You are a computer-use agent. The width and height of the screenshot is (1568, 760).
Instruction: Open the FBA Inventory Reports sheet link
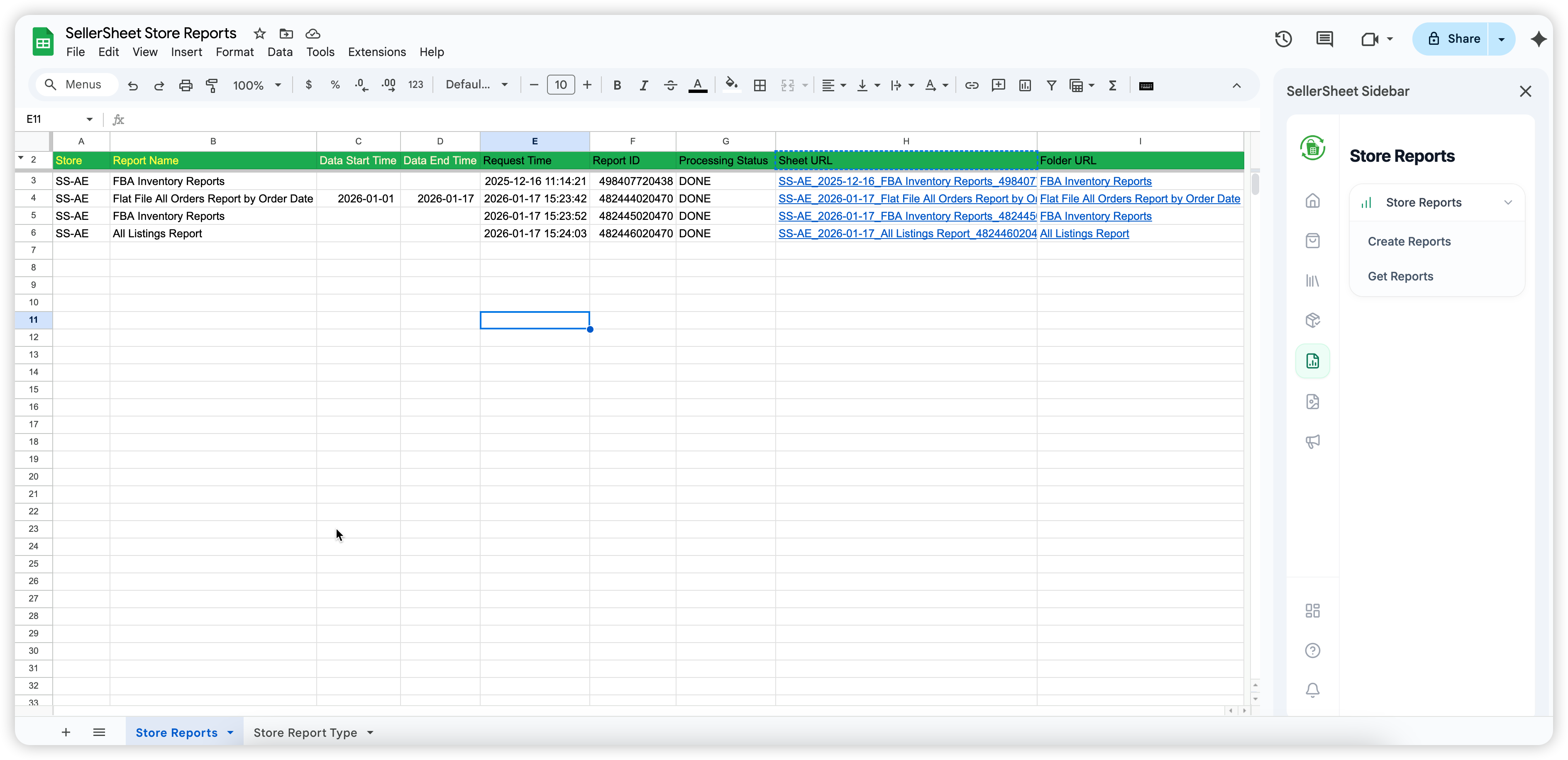(1096, 181)
